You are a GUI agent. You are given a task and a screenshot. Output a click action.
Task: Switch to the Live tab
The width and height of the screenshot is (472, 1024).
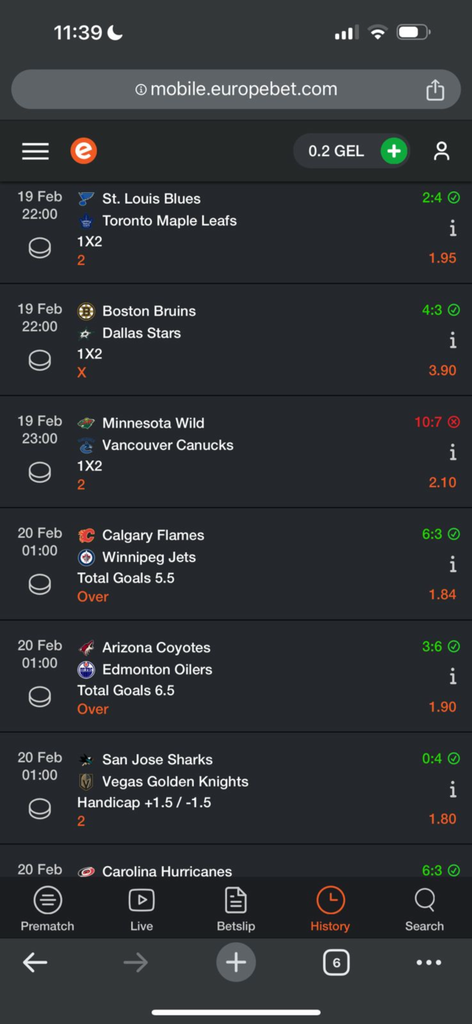click(x=141, y=910)
